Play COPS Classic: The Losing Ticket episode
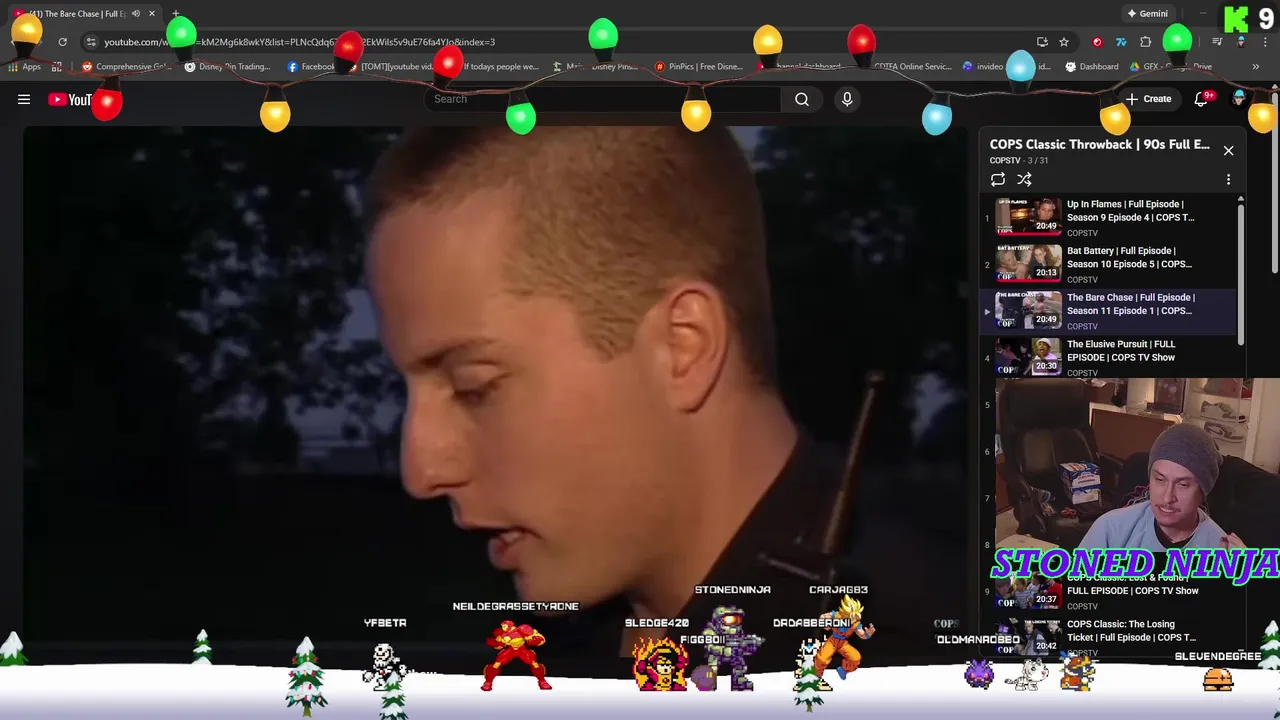Image resolution: width=1280 pixels, height=720 pixels. coord(1131,631)
